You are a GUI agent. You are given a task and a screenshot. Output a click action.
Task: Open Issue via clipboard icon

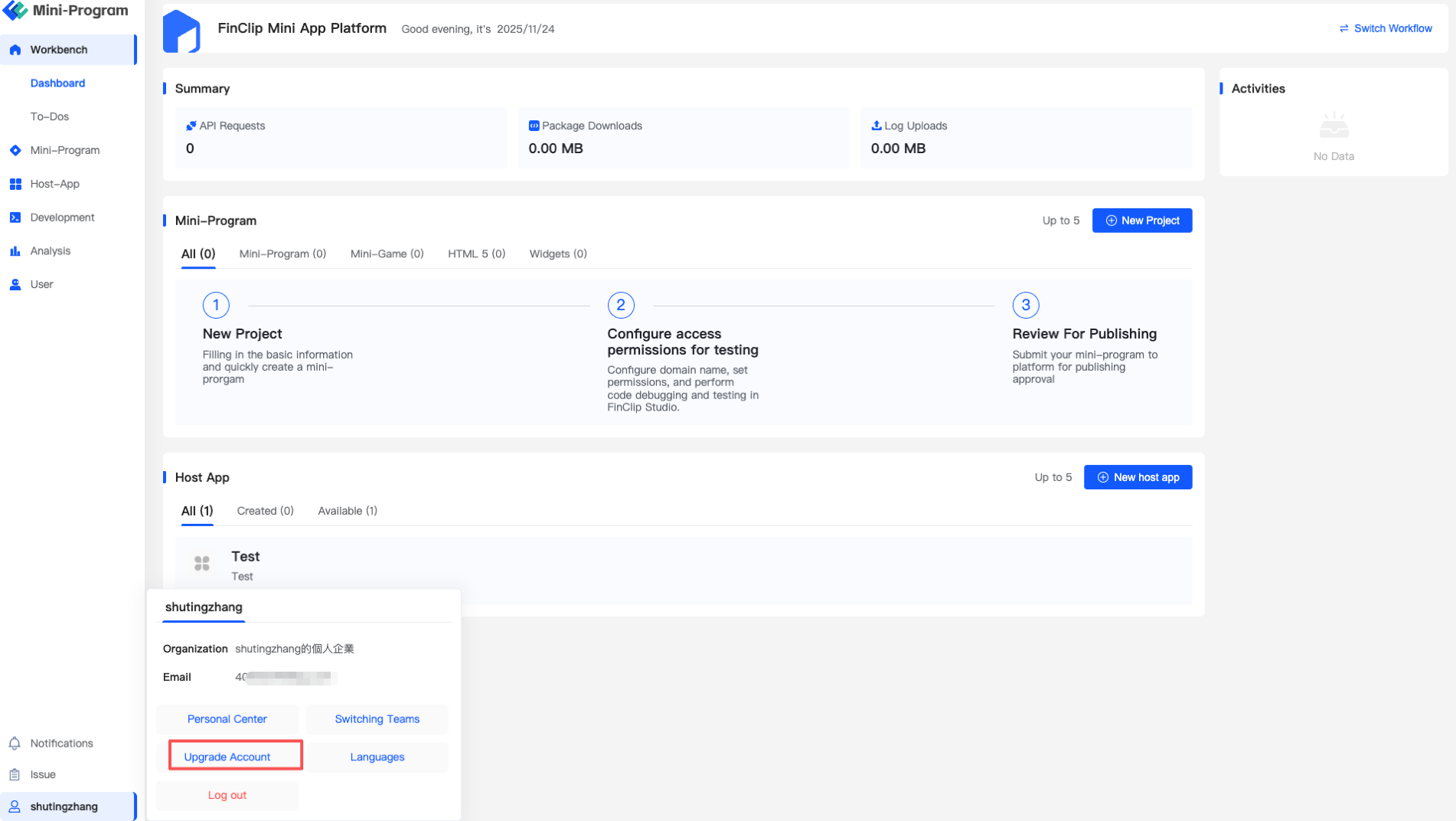15,774
